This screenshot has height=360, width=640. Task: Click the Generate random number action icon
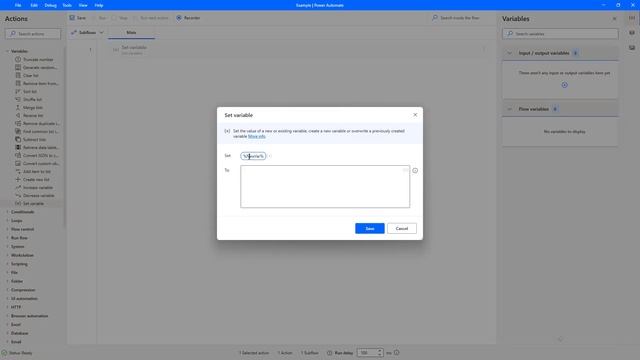(18, 67)
